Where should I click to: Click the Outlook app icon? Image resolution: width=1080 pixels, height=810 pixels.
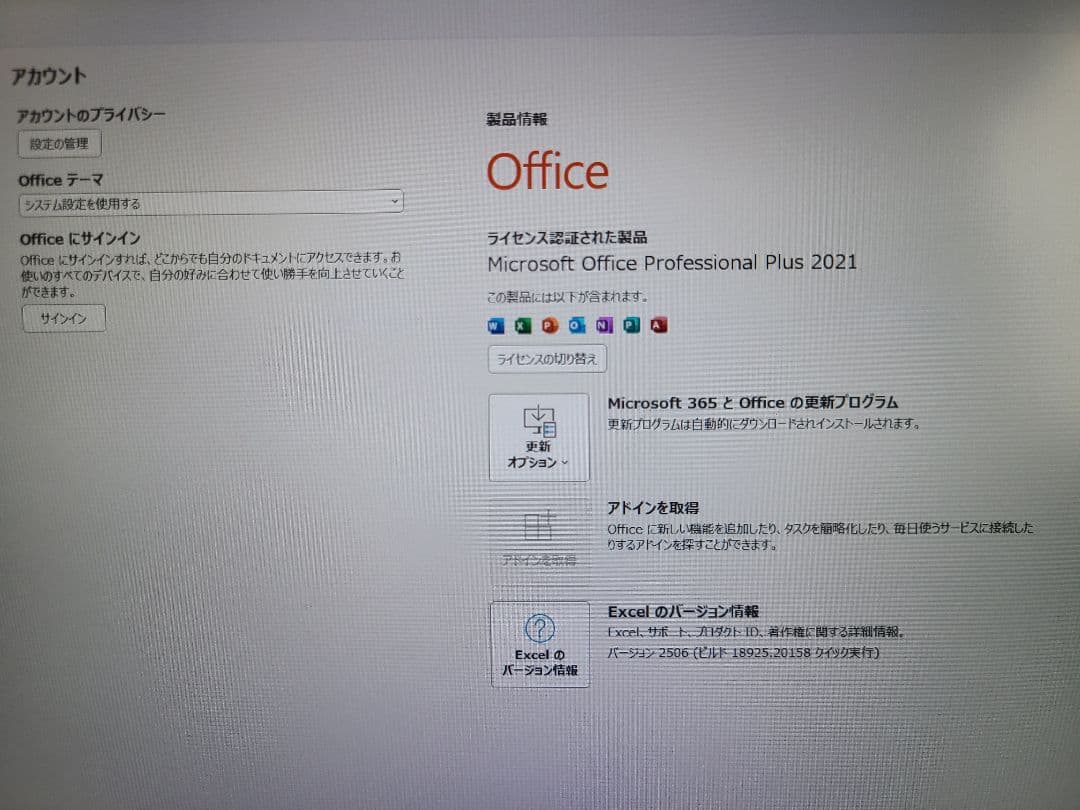[x=577, y=325]
